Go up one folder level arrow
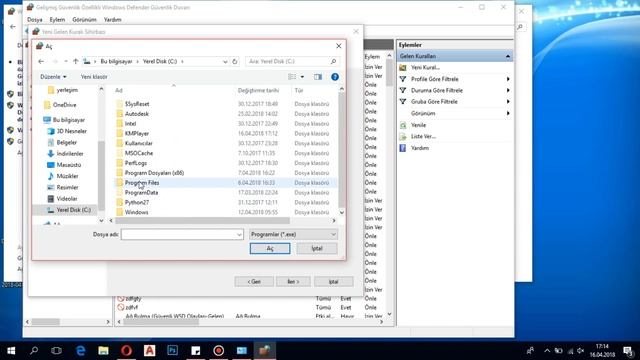The width and height of the screenshot is (640, 360). (x=76, y=61)
